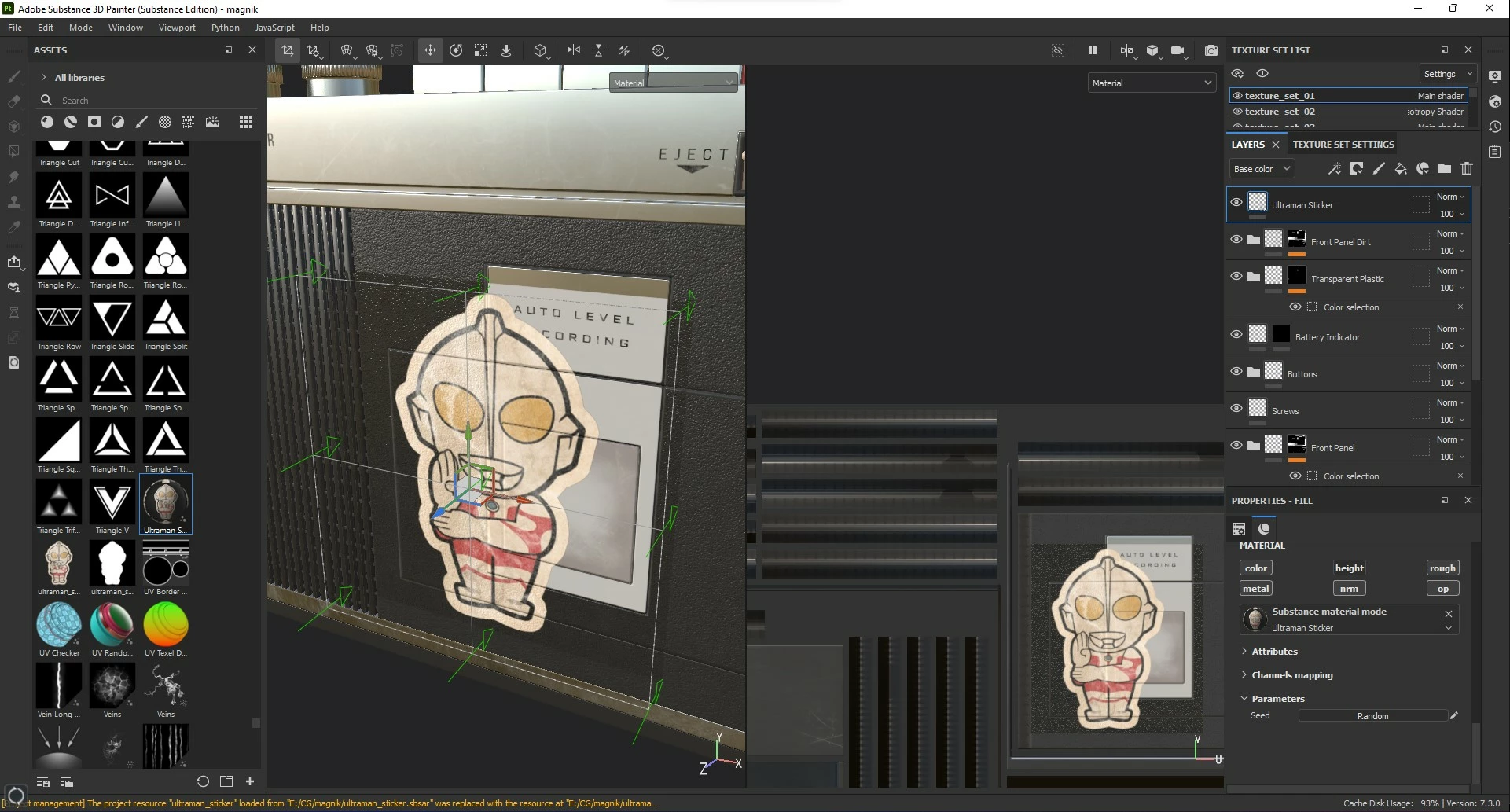Remove Substance material mode Ultraman Sticker
This screenshot has height=812, width=1510.
tap(1449, 613)
